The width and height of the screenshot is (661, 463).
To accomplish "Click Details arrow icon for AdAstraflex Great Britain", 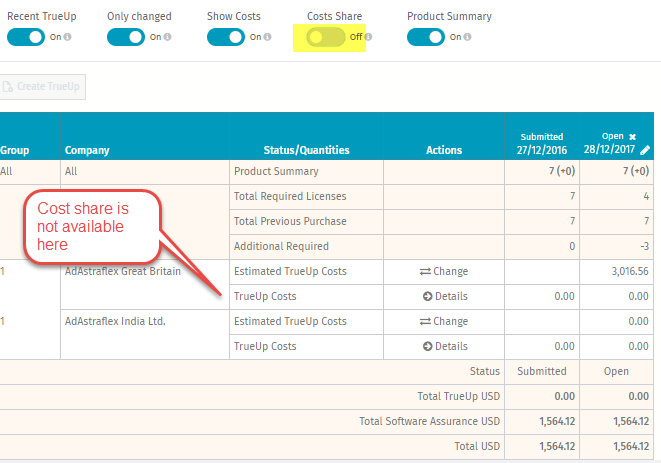I will [x=427, y=296].
